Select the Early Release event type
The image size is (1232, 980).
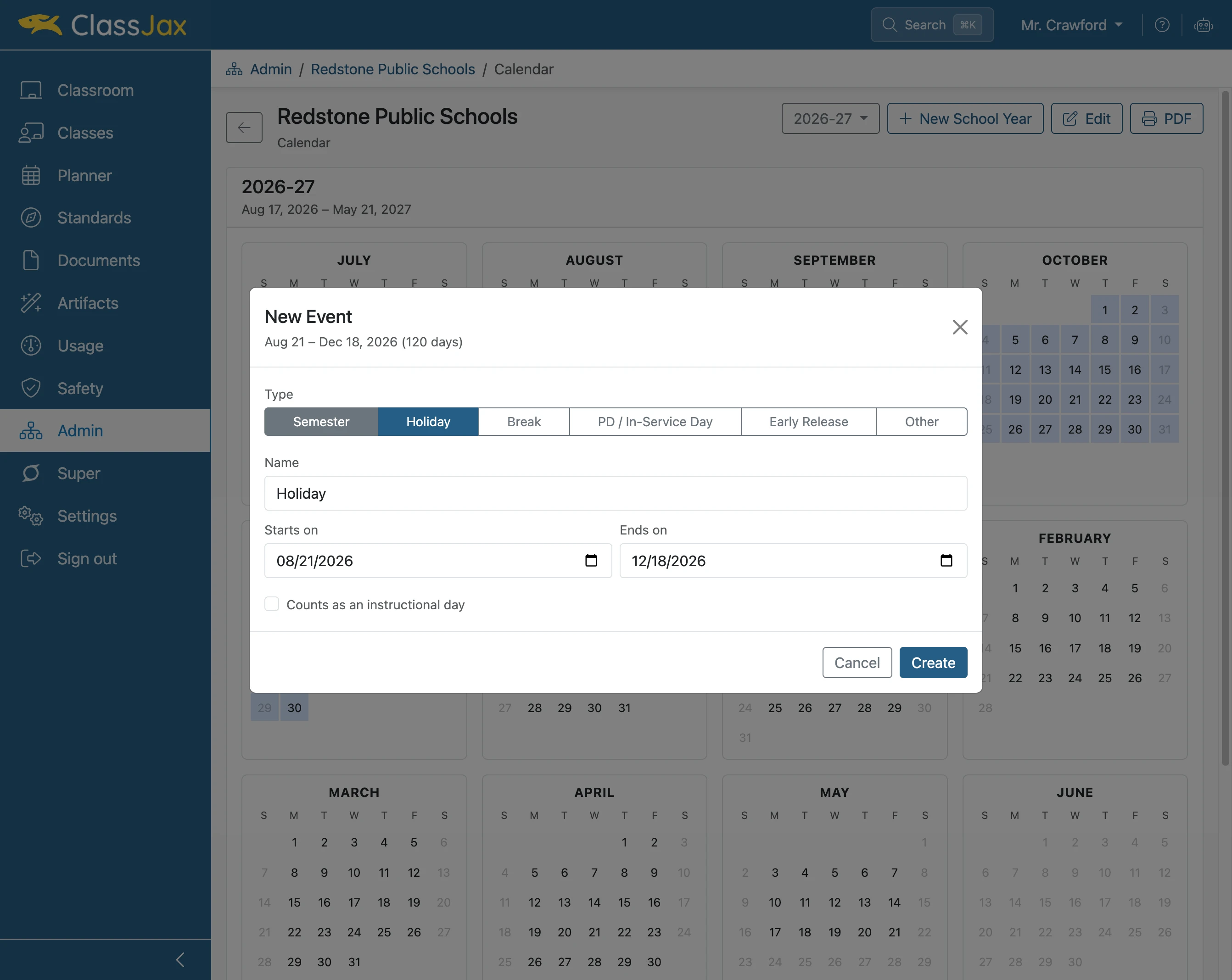[809, 422]
